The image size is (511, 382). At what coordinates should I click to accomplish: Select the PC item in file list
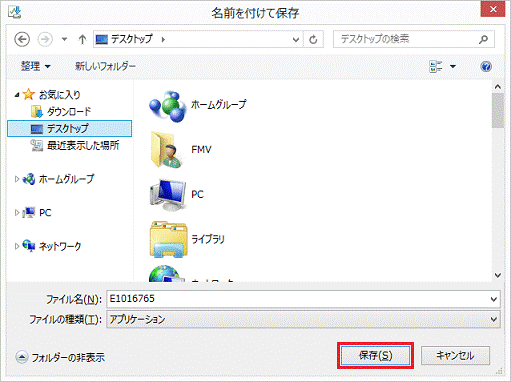click(x=177, y=195)
